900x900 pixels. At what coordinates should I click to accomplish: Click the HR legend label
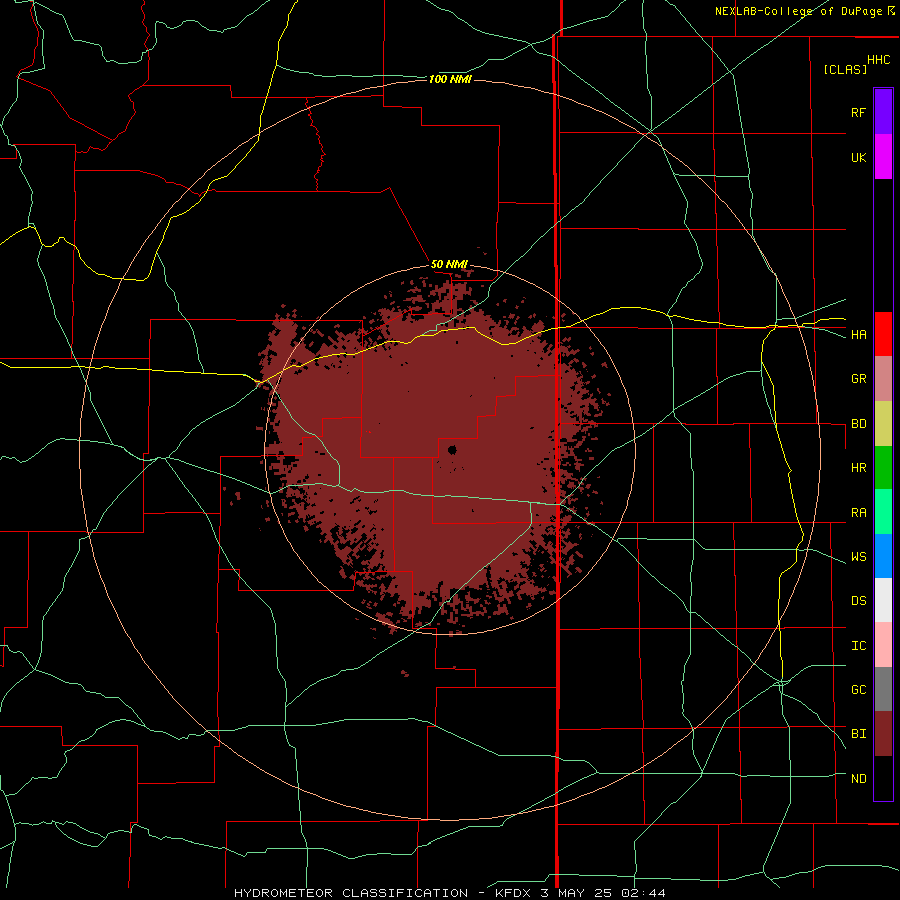coord(858,468)
